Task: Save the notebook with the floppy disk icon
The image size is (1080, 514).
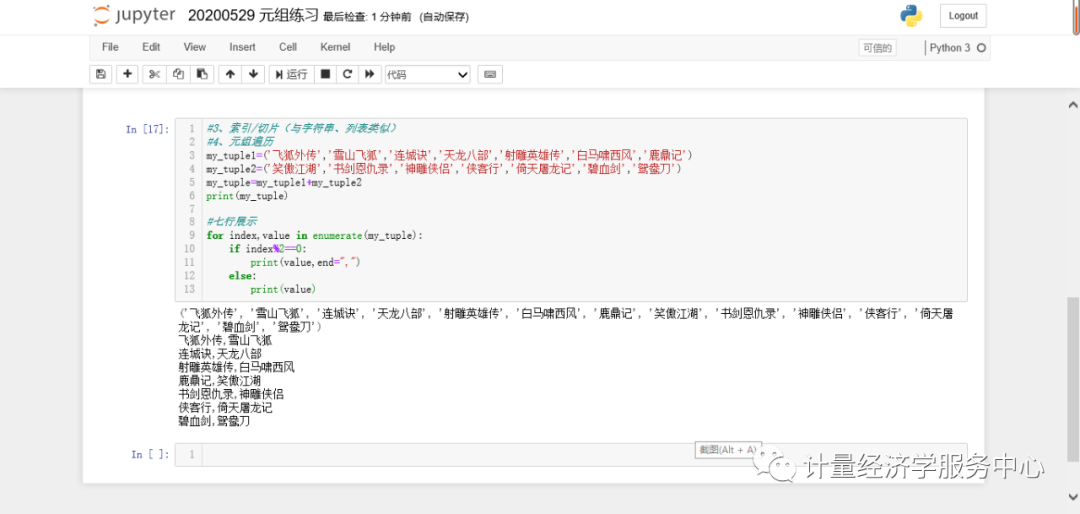Action: point(101,74)
